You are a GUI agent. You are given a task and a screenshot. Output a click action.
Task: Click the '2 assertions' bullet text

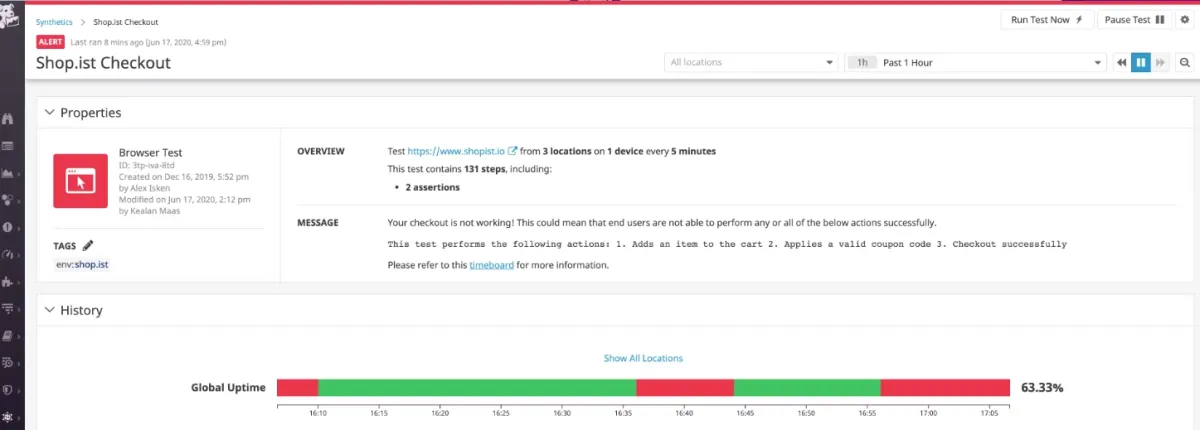coord(433,187)
